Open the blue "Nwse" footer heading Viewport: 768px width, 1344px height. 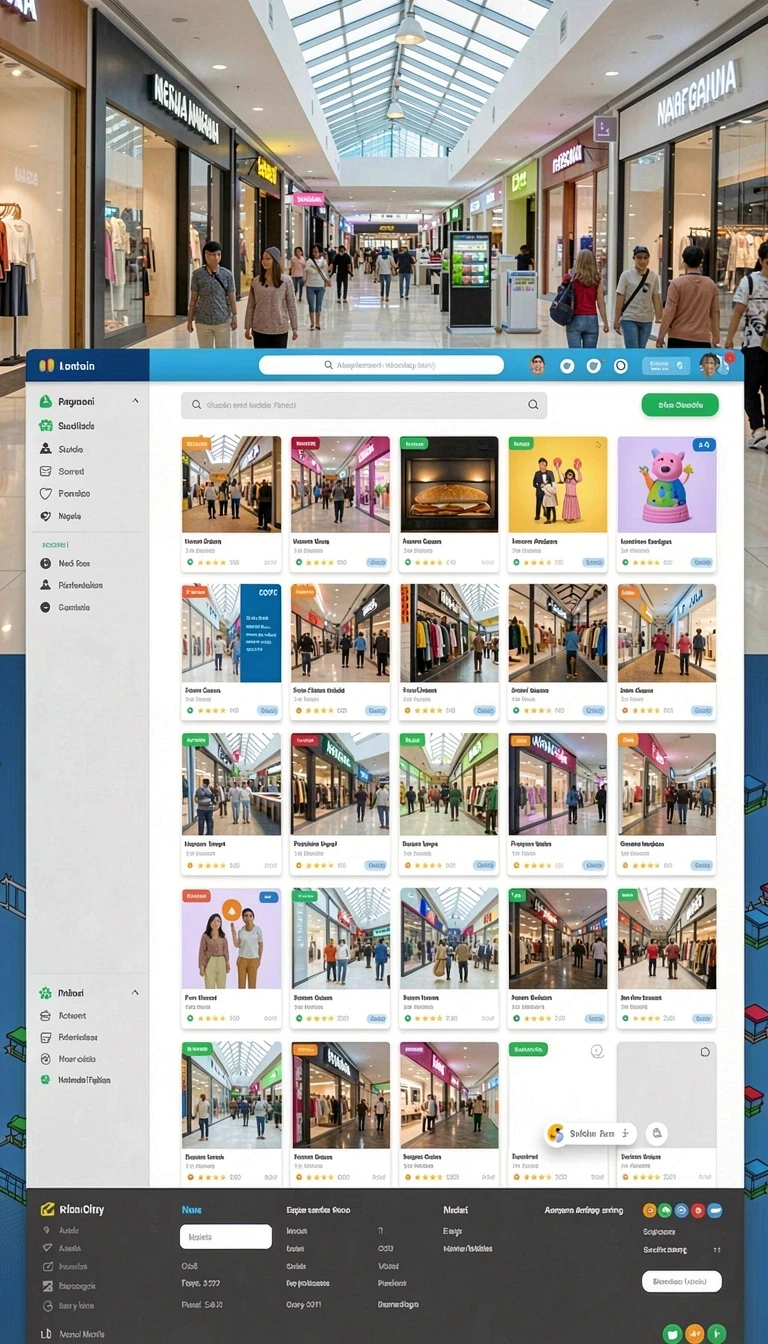click(x=192, y=1210)
